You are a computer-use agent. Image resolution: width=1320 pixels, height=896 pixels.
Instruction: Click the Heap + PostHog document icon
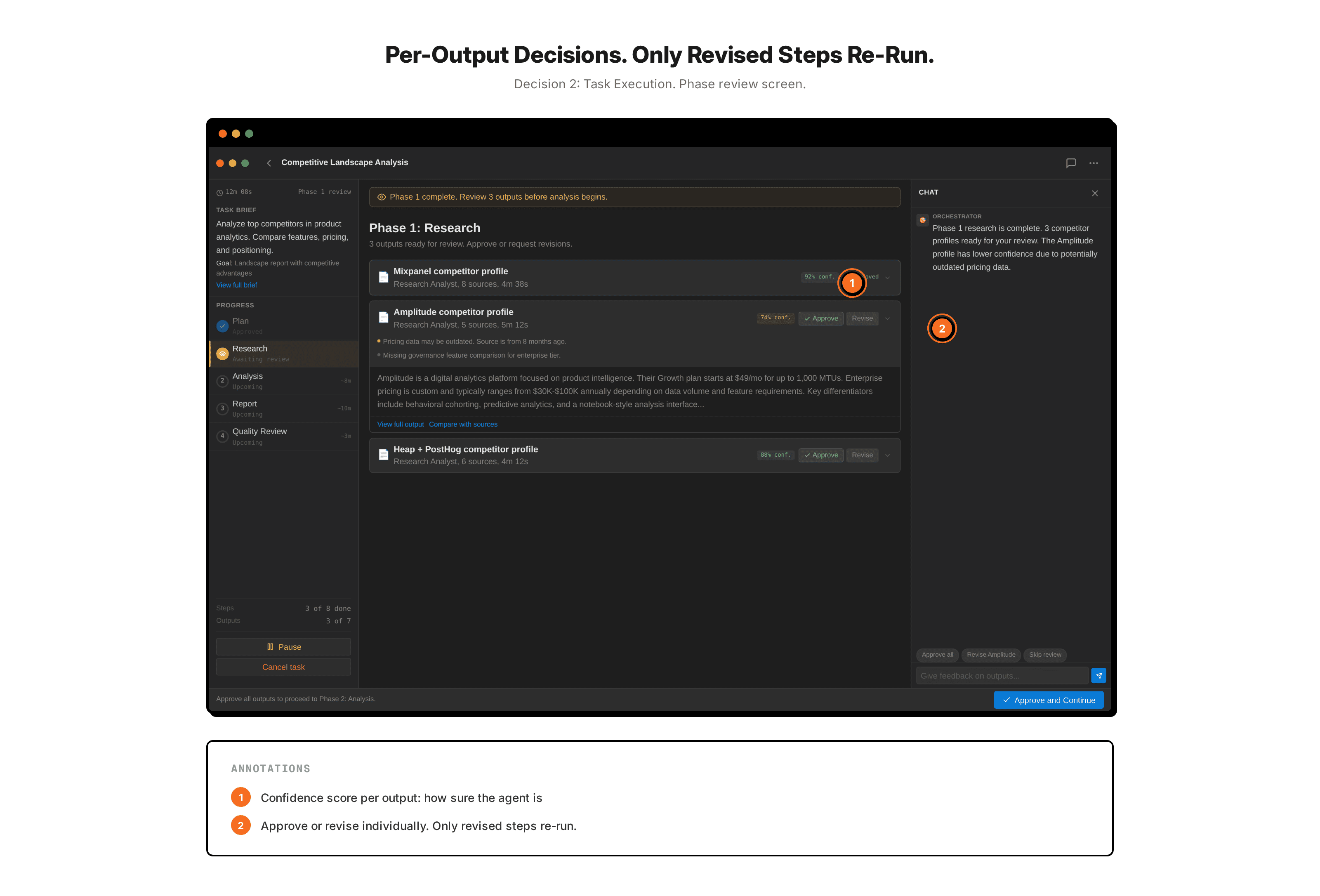(383, 455)
